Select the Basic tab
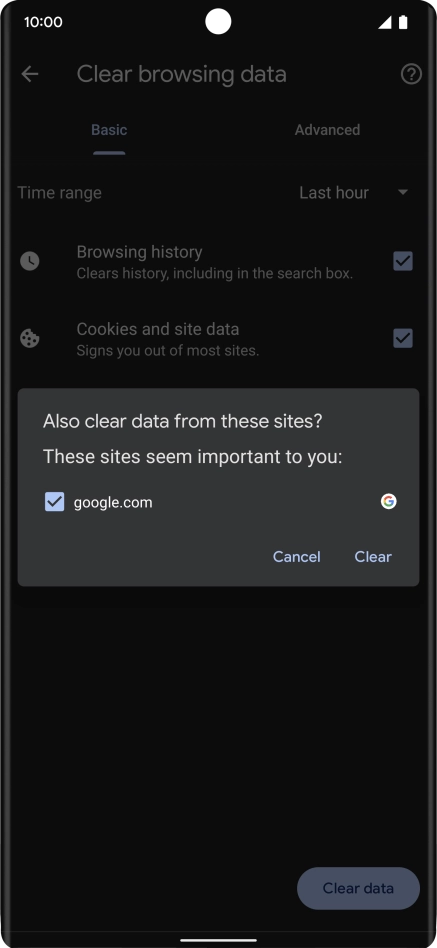 109,130
